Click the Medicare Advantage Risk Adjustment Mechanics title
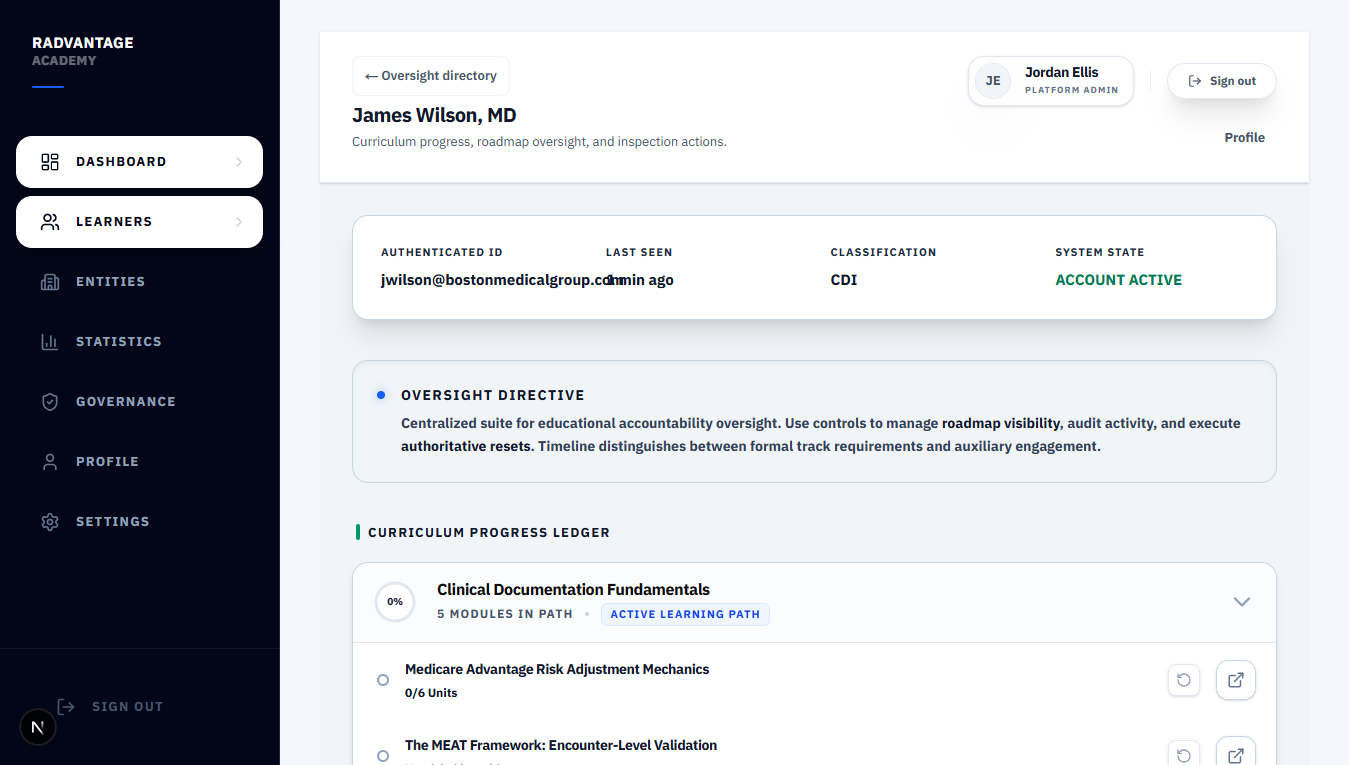Screen dimensions: 1349x765 coord(557,669)
